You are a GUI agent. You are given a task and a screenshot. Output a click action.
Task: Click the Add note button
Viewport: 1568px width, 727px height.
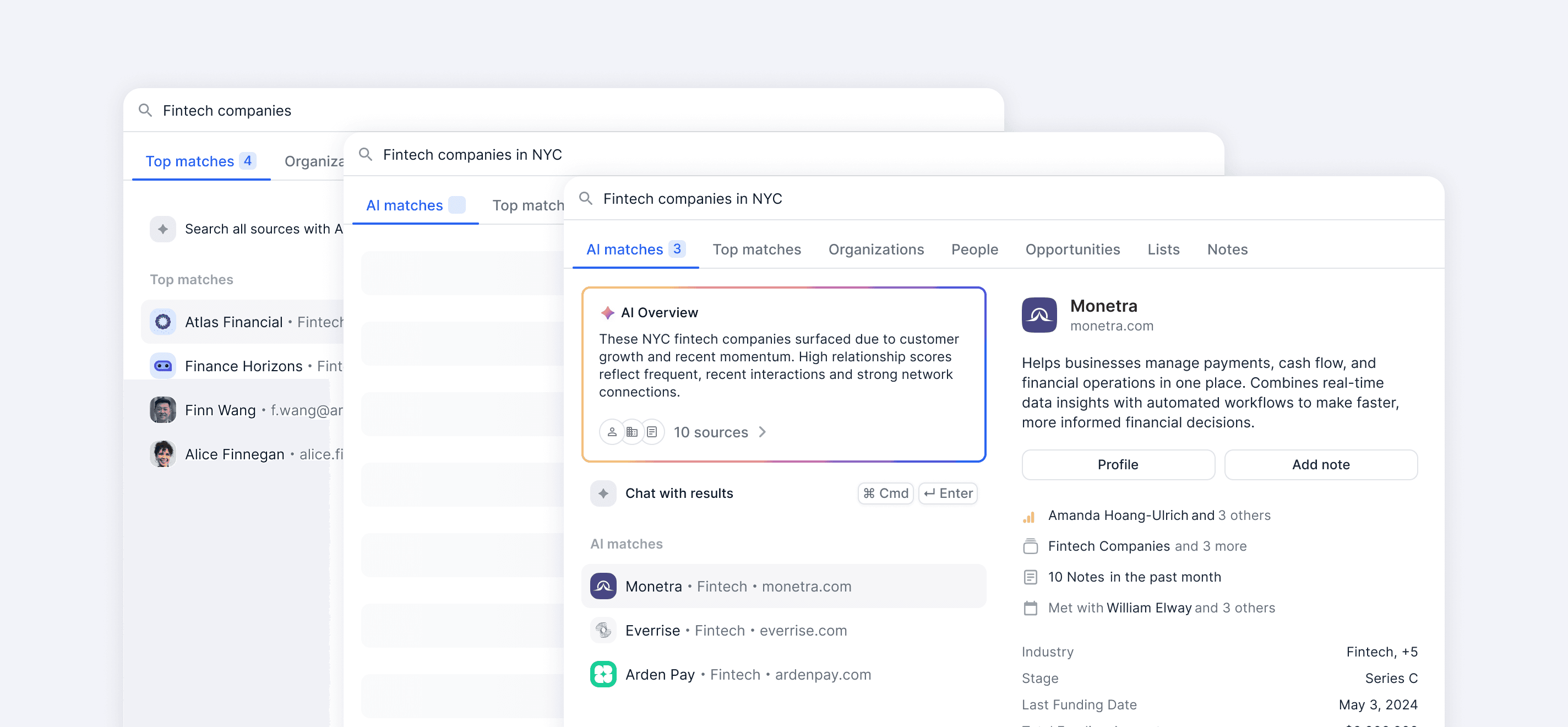[x=1320, y=465]
